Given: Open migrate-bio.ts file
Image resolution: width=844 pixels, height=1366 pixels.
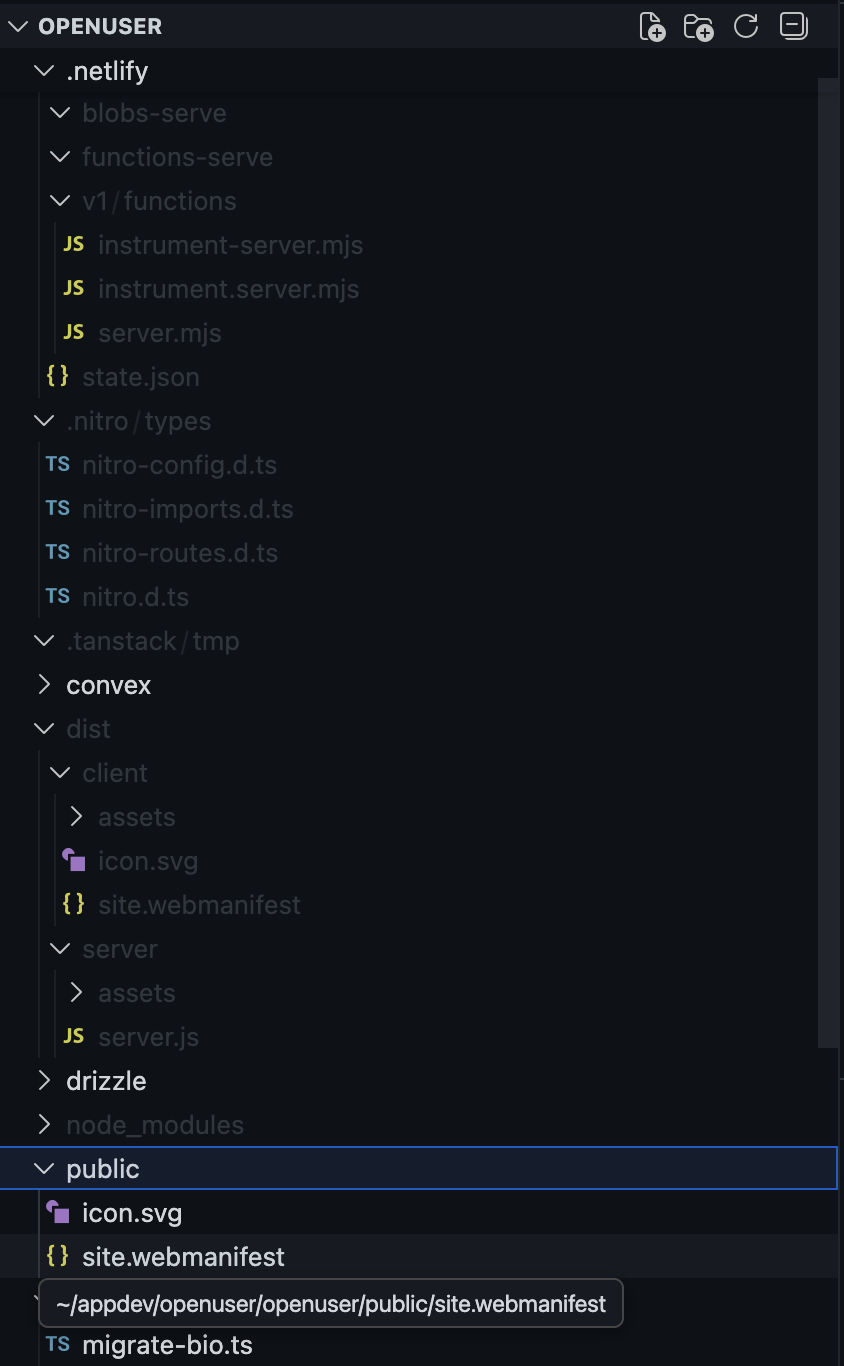Looking at the screenshot, I should click(167, 1345).
